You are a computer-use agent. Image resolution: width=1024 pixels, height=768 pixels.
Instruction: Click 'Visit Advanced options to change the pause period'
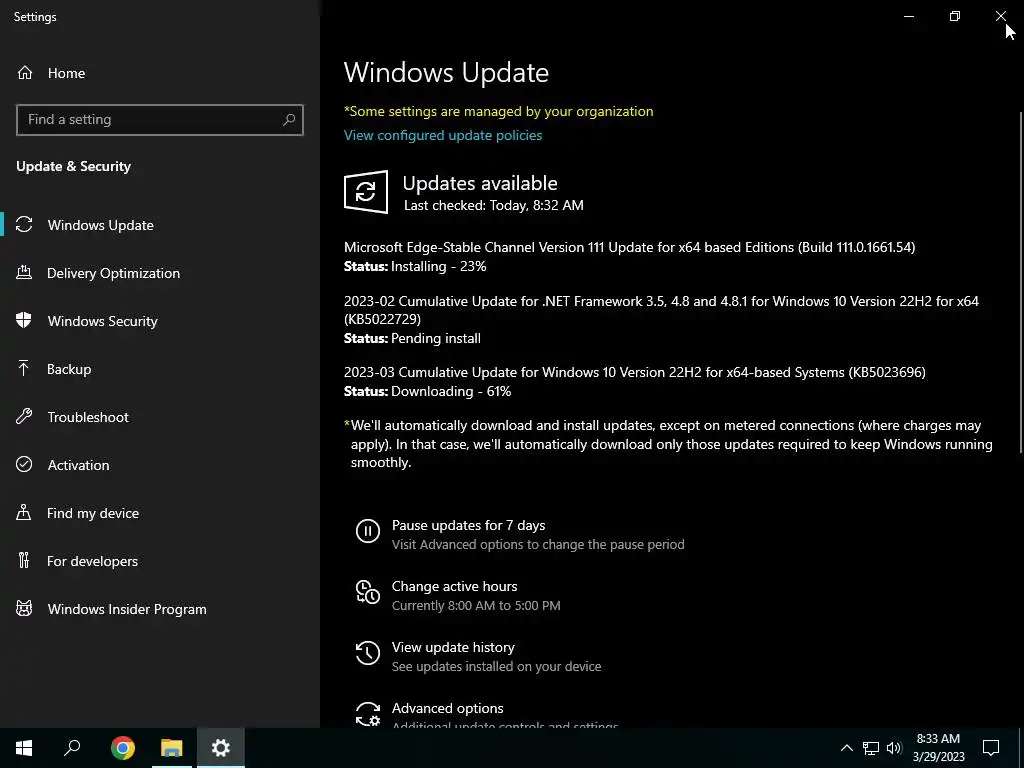tap(538, 545)
